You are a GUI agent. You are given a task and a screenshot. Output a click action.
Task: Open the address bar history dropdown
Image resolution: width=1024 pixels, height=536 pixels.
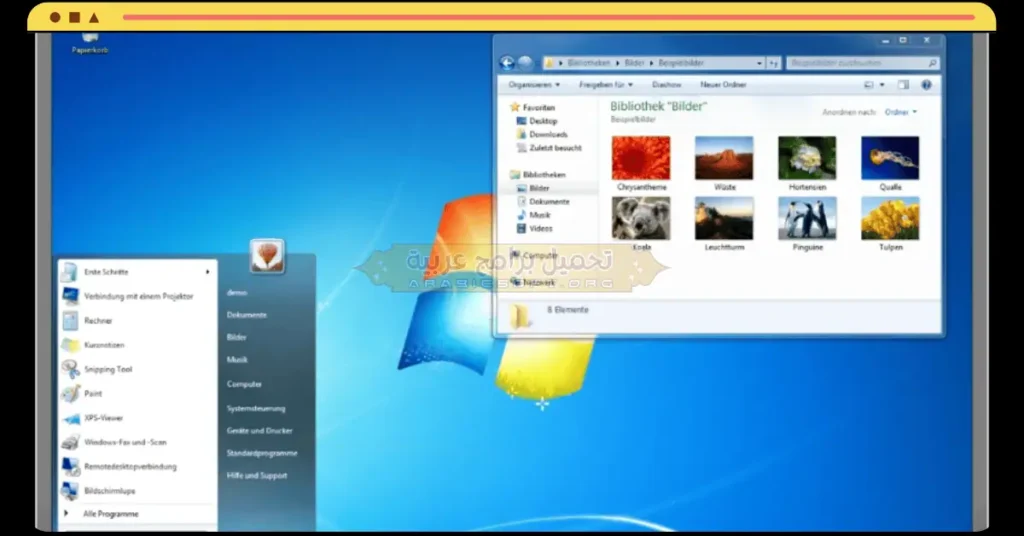759,63
